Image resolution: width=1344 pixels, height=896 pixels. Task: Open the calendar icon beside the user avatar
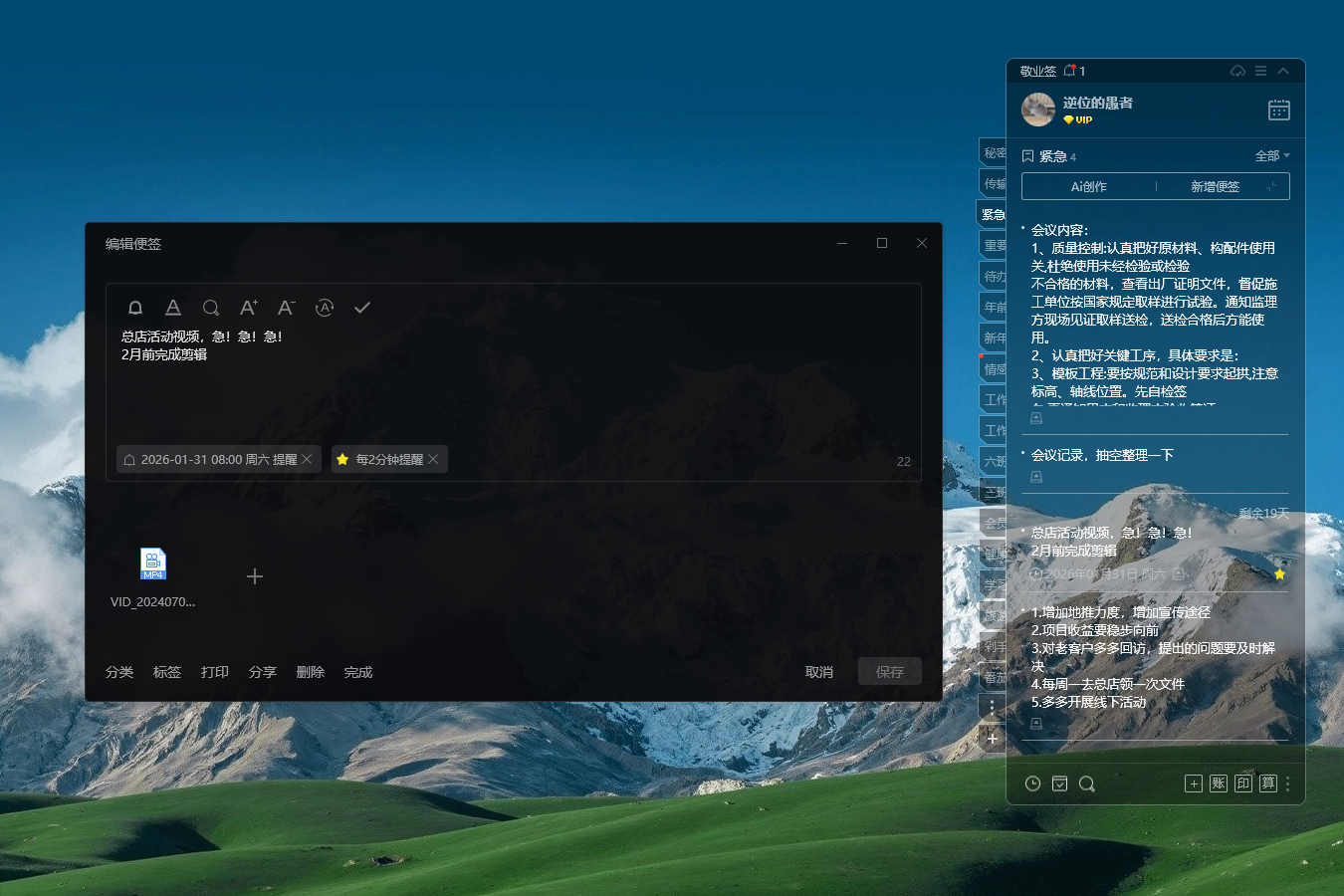coord(1279,110)
